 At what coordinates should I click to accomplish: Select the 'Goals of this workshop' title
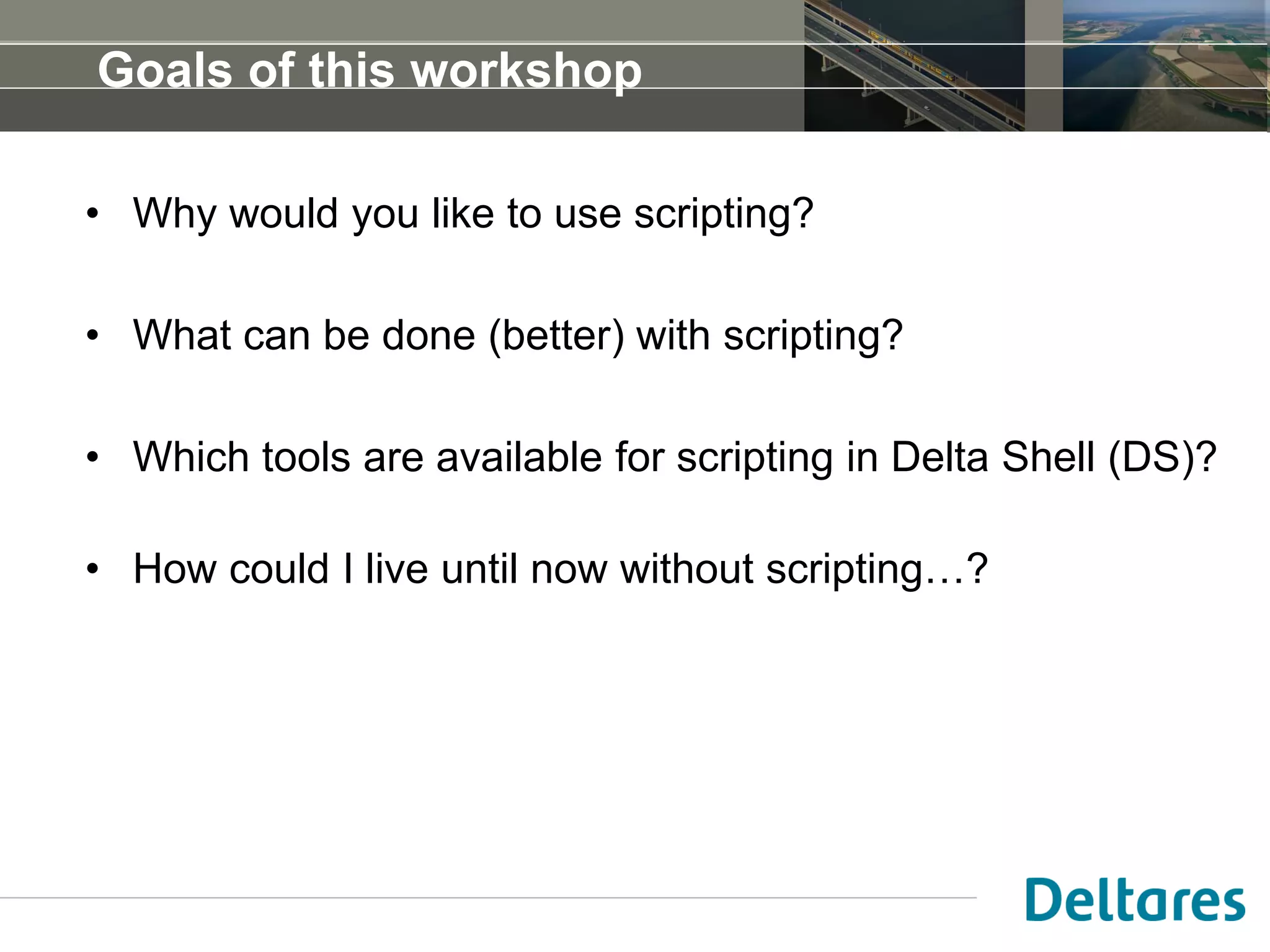[370, 70]
